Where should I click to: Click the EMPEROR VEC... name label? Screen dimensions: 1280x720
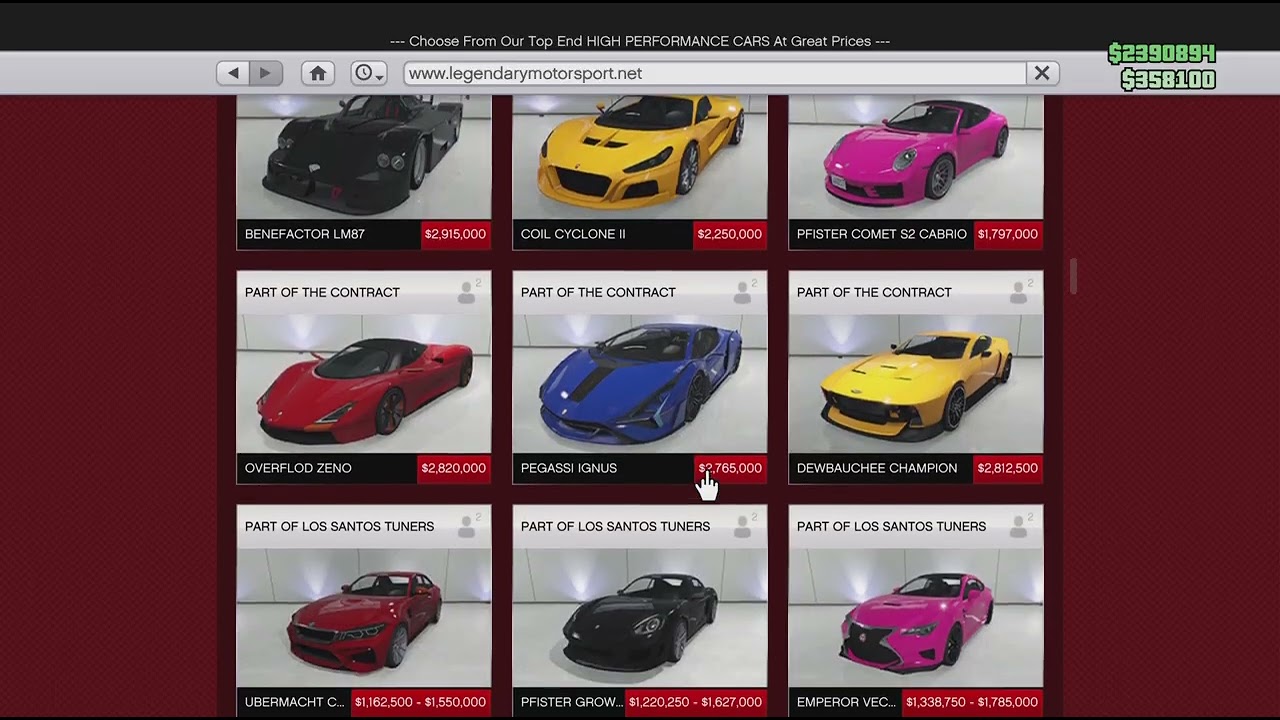pos(846,702)
